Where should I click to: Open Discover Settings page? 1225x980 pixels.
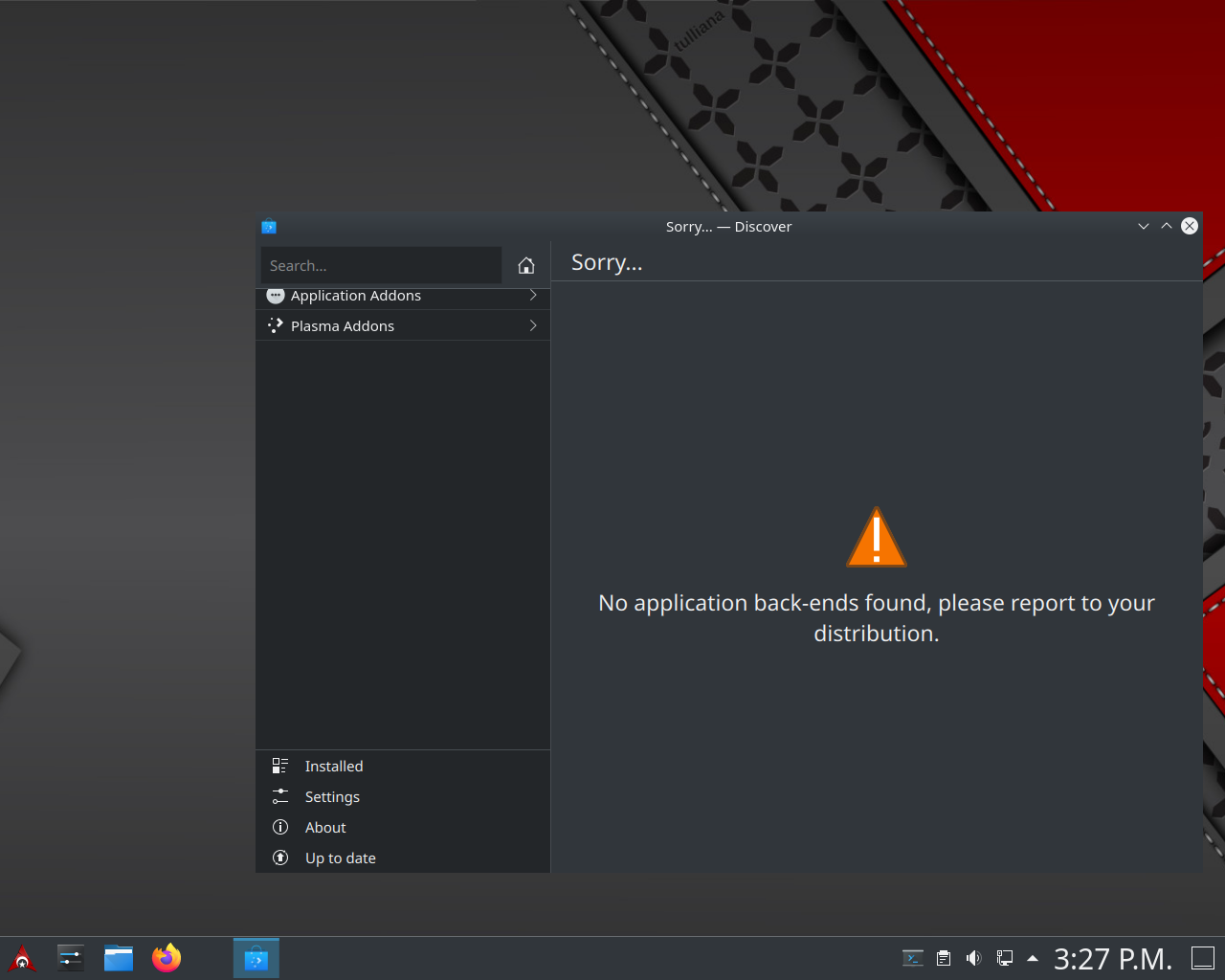point(403,796)
